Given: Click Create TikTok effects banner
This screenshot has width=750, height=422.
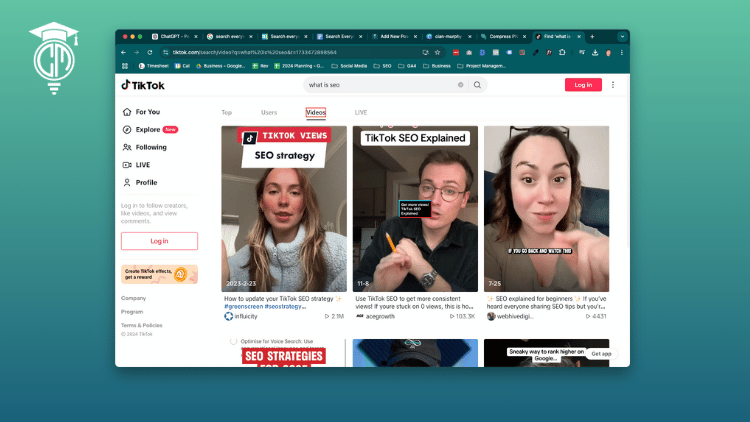Looking at the screenshot, I should click(159, 274).
